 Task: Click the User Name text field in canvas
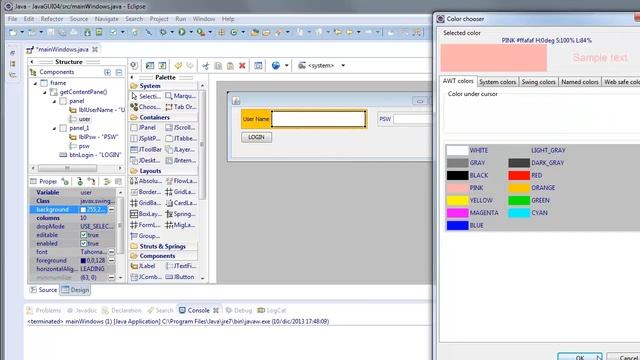pyautogui.click(x=318, y=119)
